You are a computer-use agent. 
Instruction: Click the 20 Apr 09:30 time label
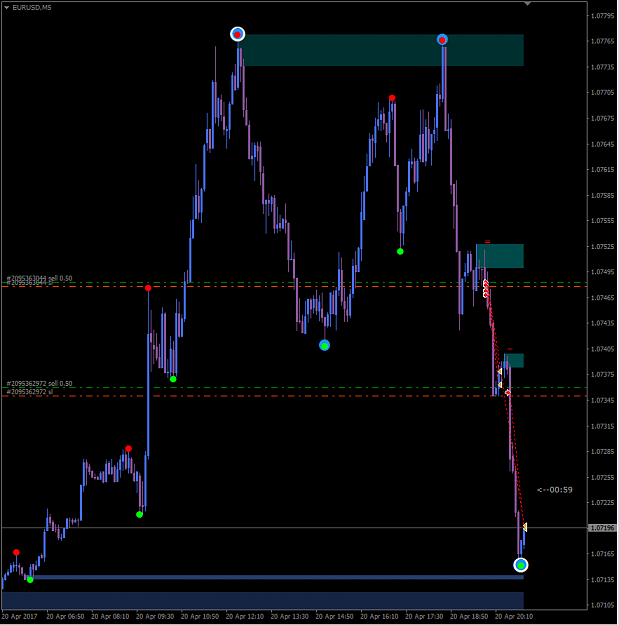[x=155, y=617]
